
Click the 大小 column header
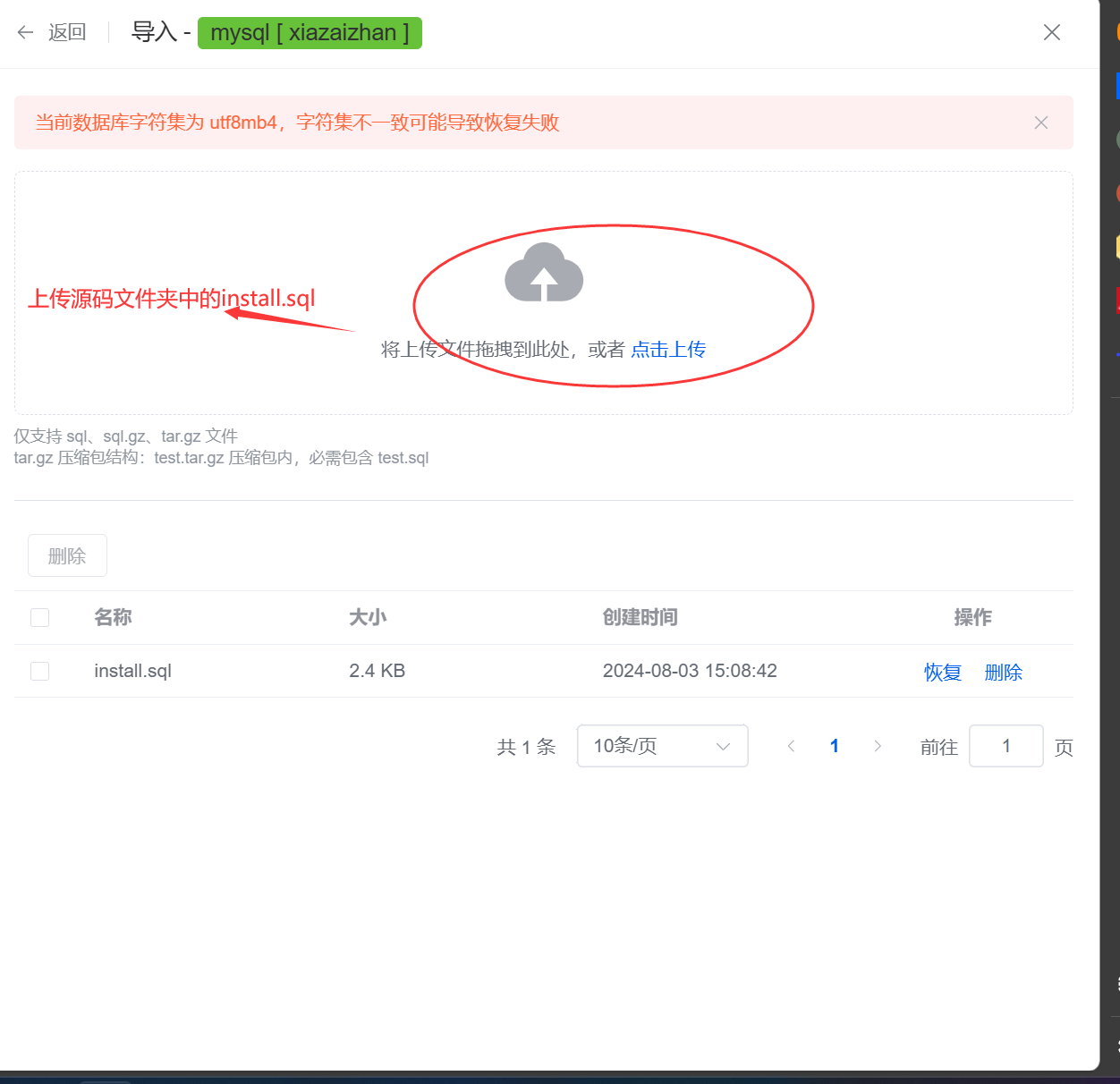[x=368, y=617]
